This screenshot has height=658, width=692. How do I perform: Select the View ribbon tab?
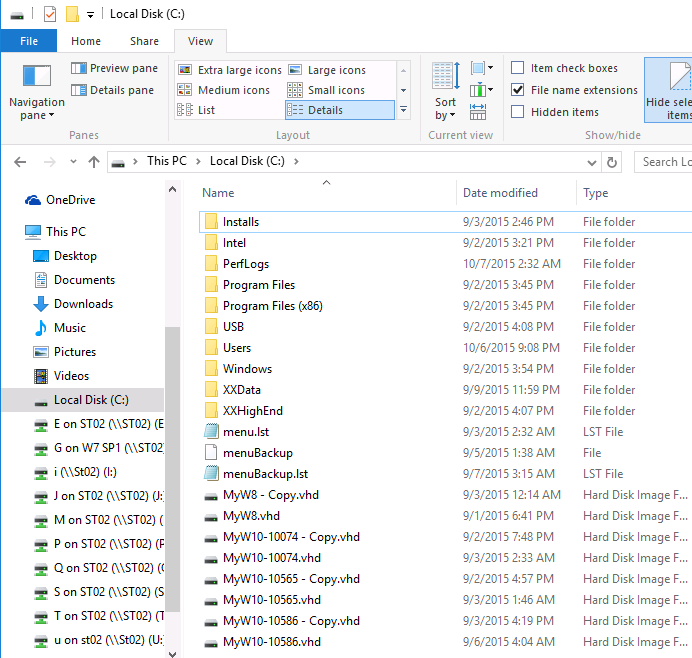[200, 41]
